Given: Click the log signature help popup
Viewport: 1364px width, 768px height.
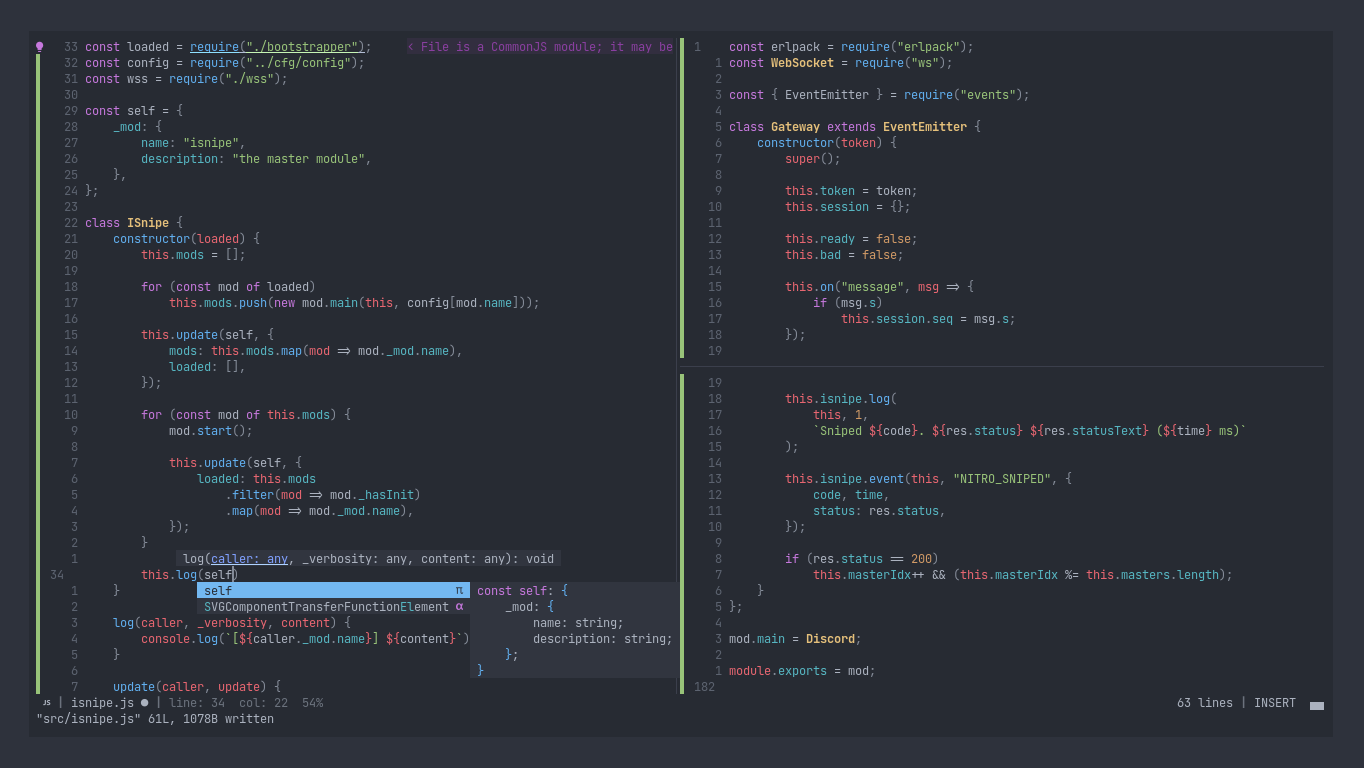Looking at the screenshot, I should [x=368, y=558].
